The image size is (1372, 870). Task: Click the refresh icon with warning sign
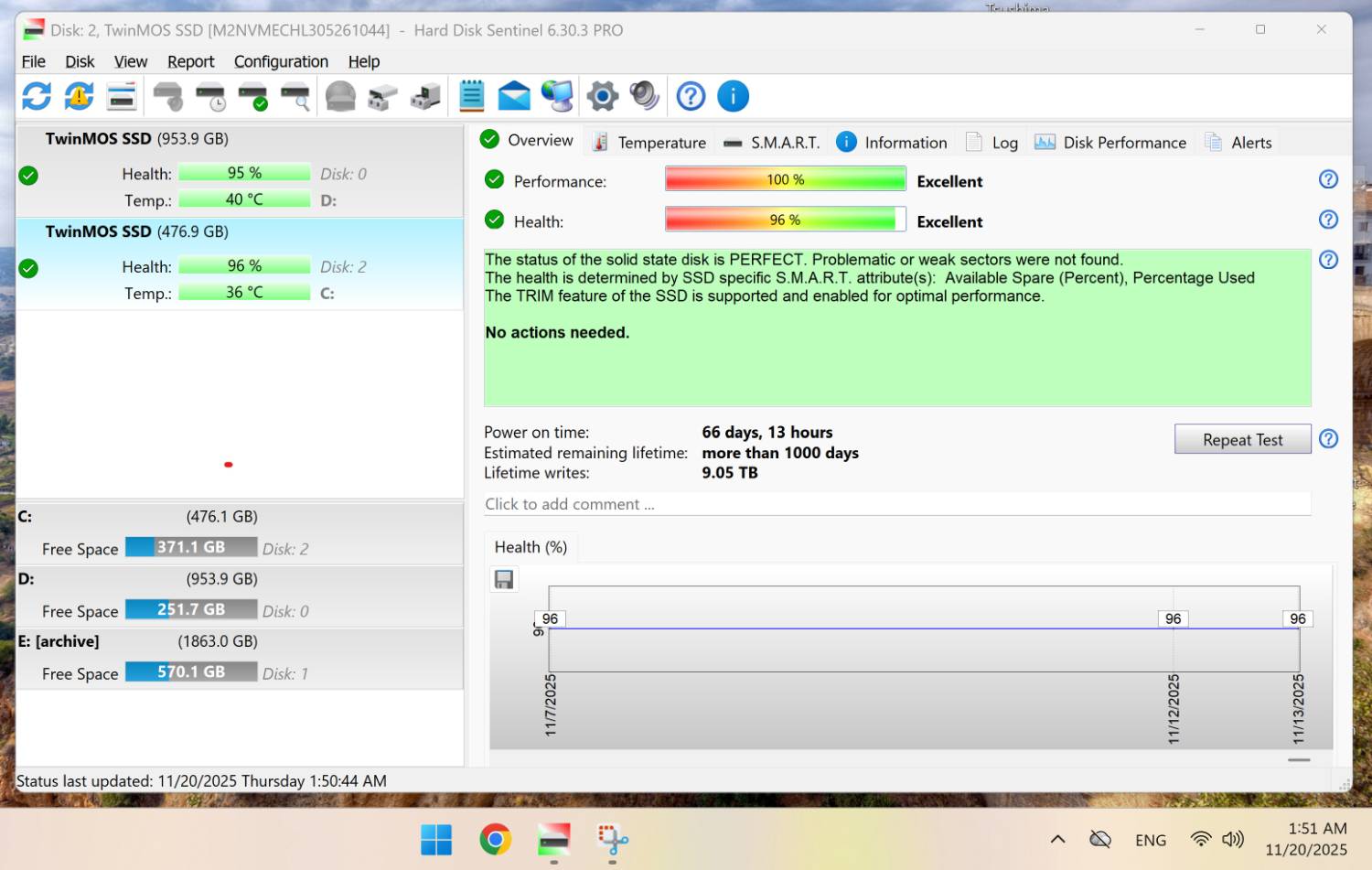[x=80, y=96]
